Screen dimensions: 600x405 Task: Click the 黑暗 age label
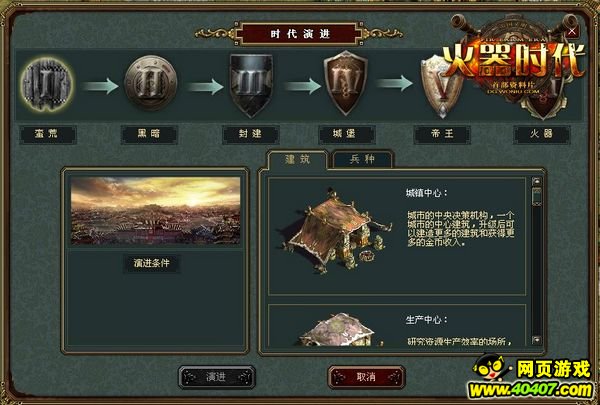pos(149,135)
